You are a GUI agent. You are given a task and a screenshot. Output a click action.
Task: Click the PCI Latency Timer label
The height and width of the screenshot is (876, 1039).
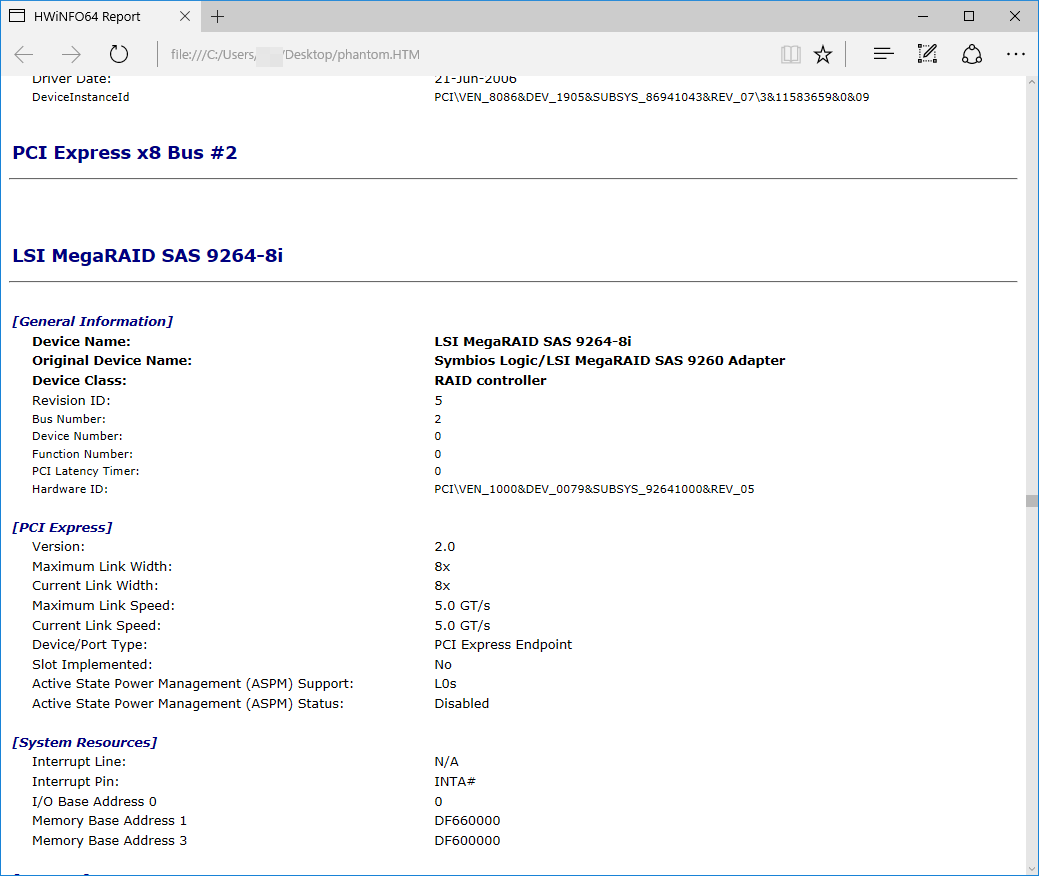[86, 471]
